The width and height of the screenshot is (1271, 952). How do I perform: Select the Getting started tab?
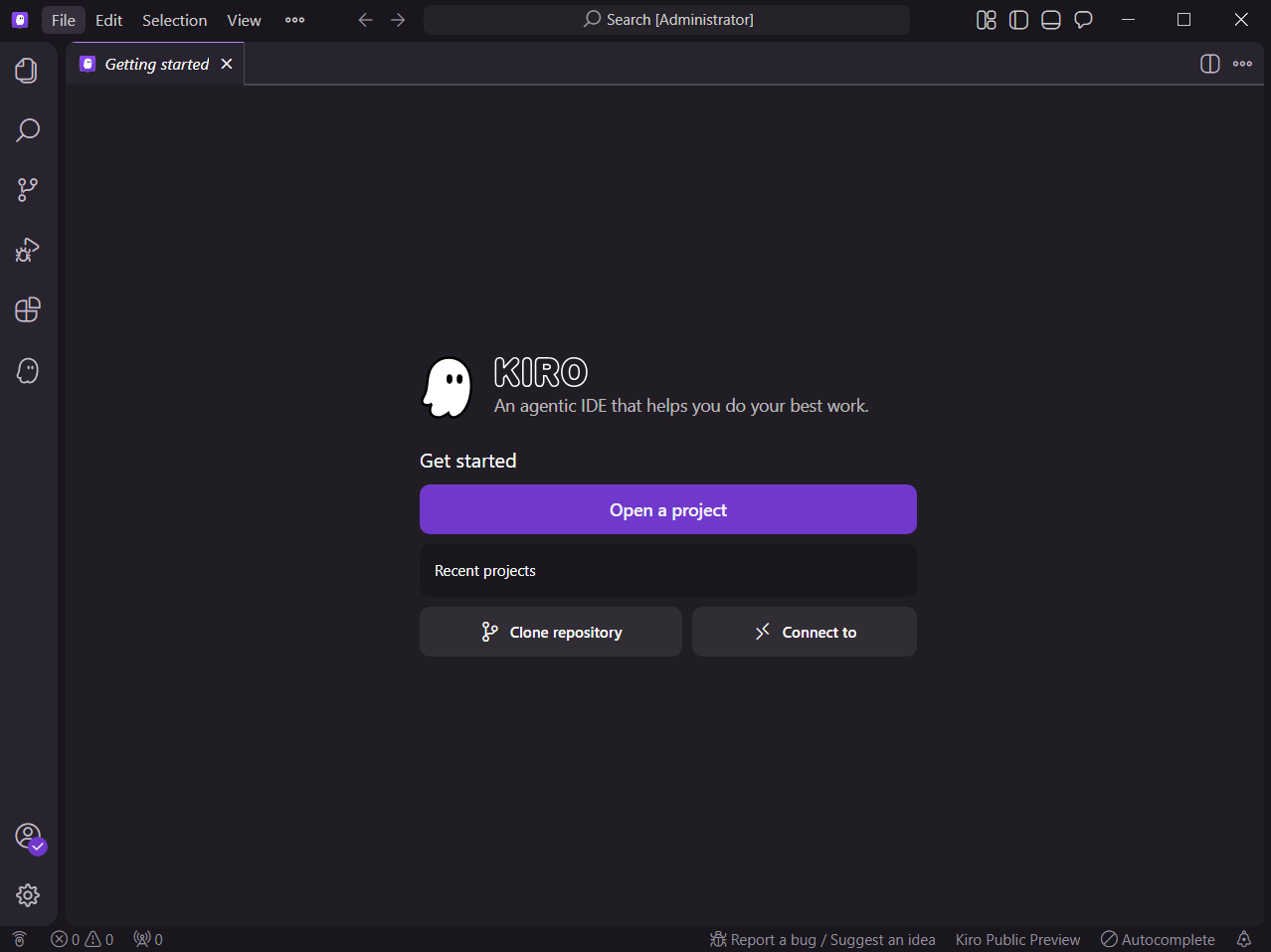pyautogui.click(x=155, y=64)
